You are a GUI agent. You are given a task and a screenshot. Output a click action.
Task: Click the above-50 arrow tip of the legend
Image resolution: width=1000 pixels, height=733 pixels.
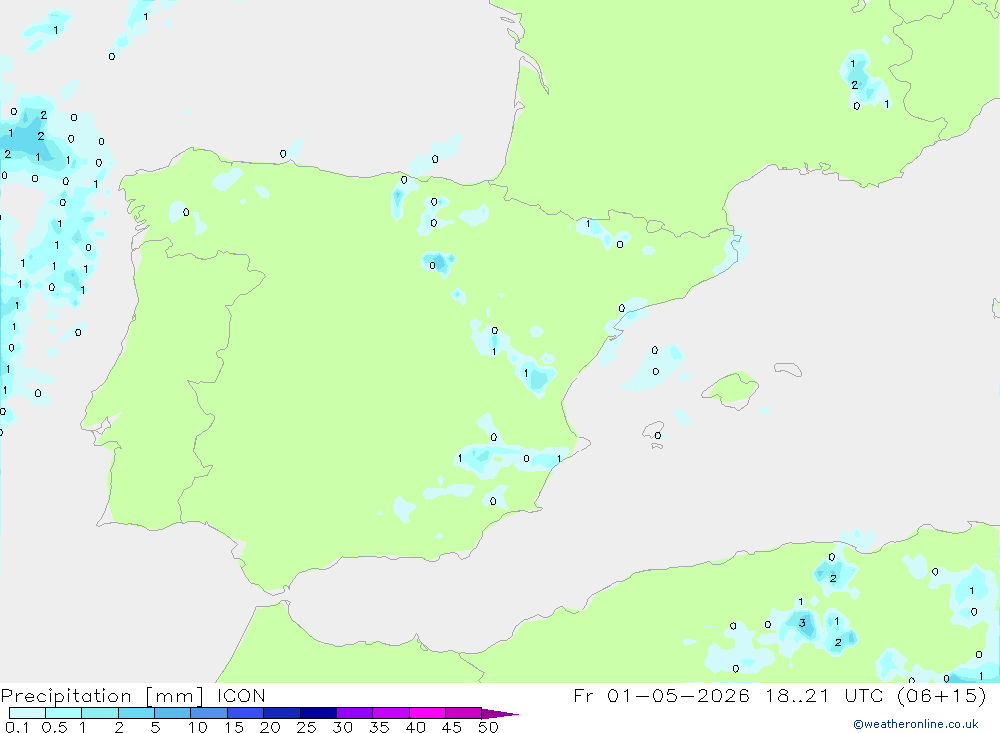[500, 713]
